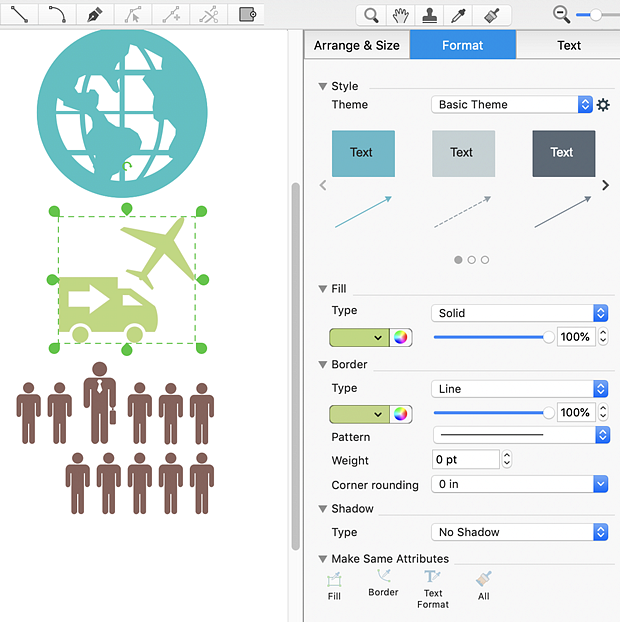Activate the magnifier zoom tool

[x=371, y=15]
